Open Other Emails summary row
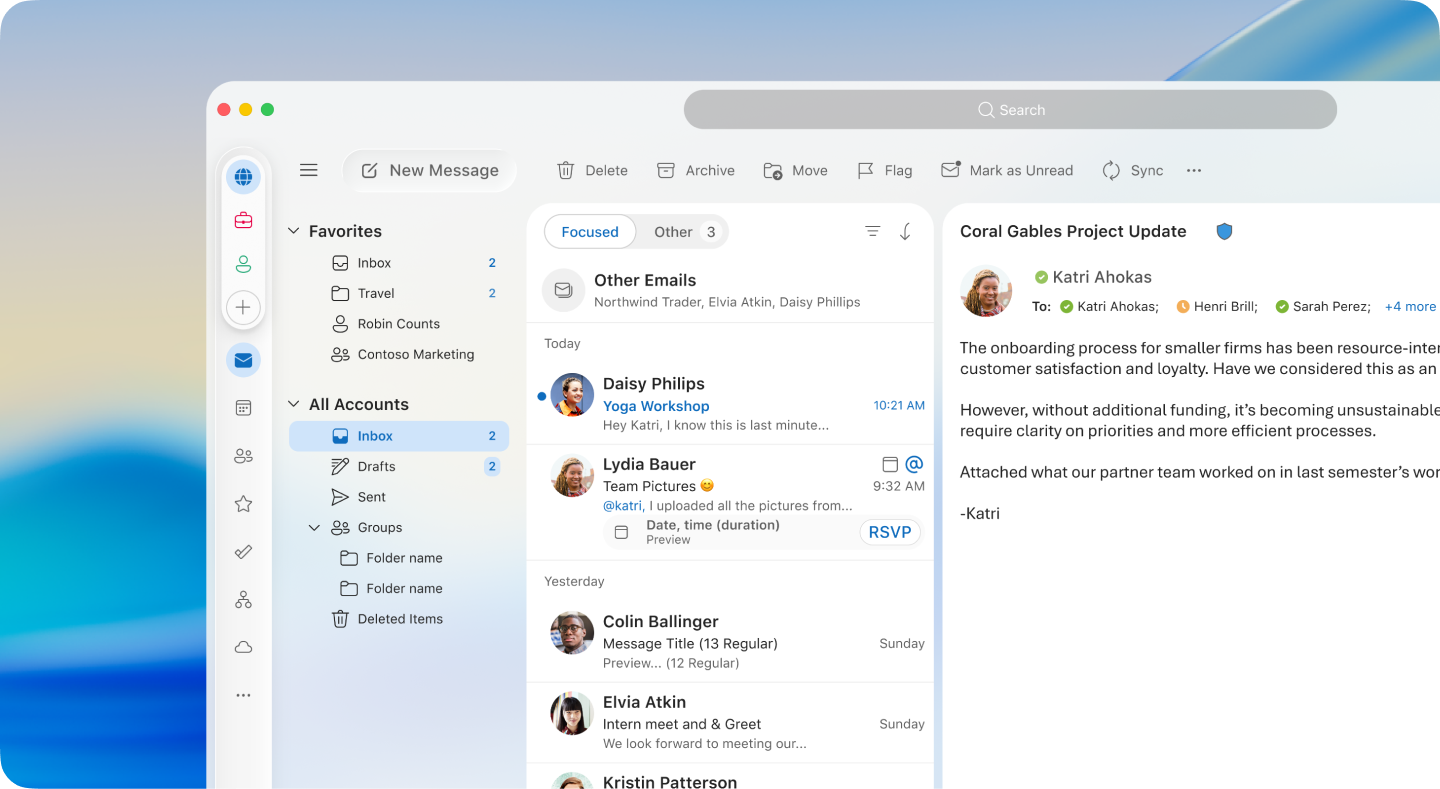The height and width of the screenshot is (789, 1440). pyautogui.click(x=730, y=290)
